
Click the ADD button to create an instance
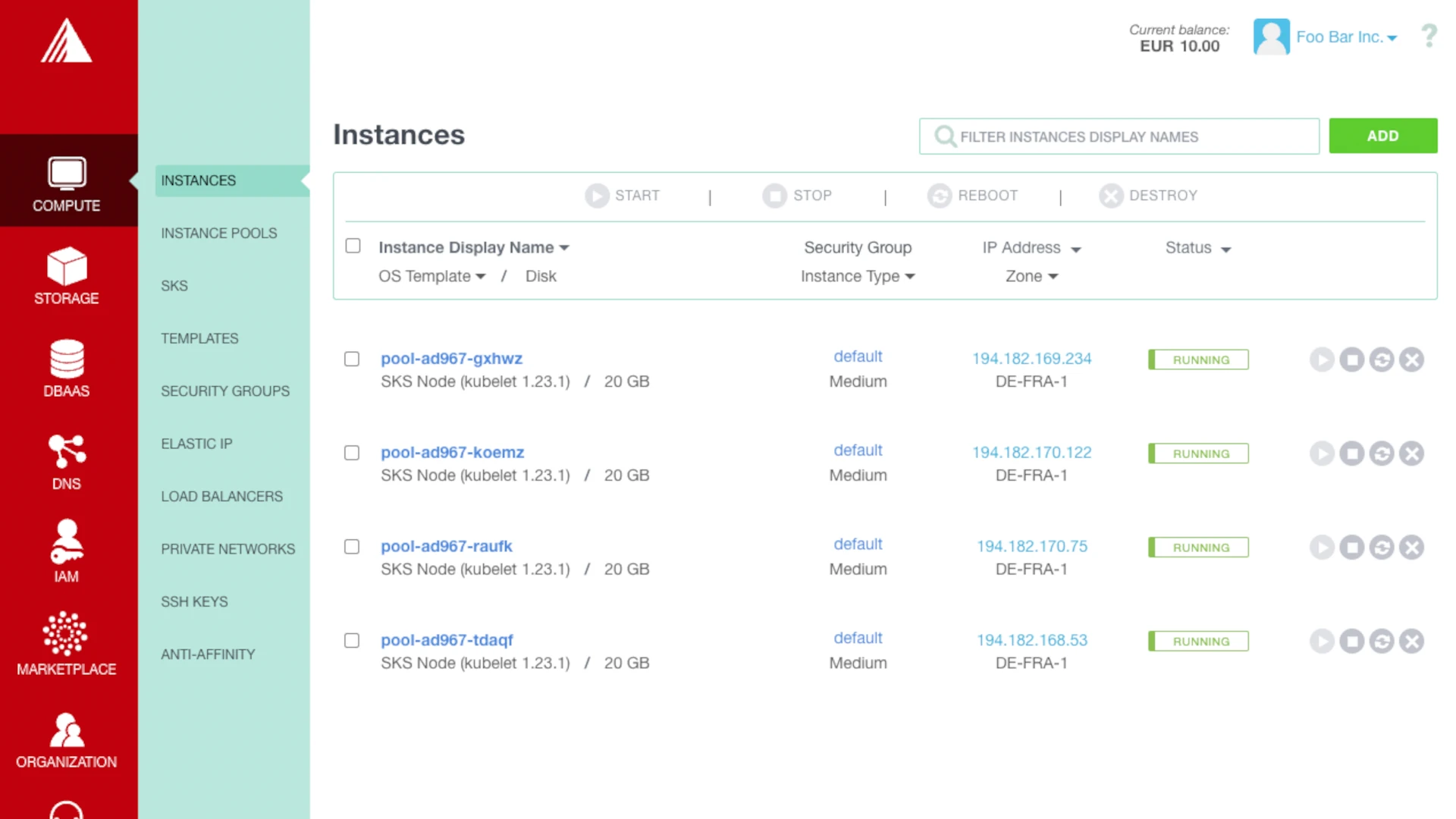coord(1382,135)
